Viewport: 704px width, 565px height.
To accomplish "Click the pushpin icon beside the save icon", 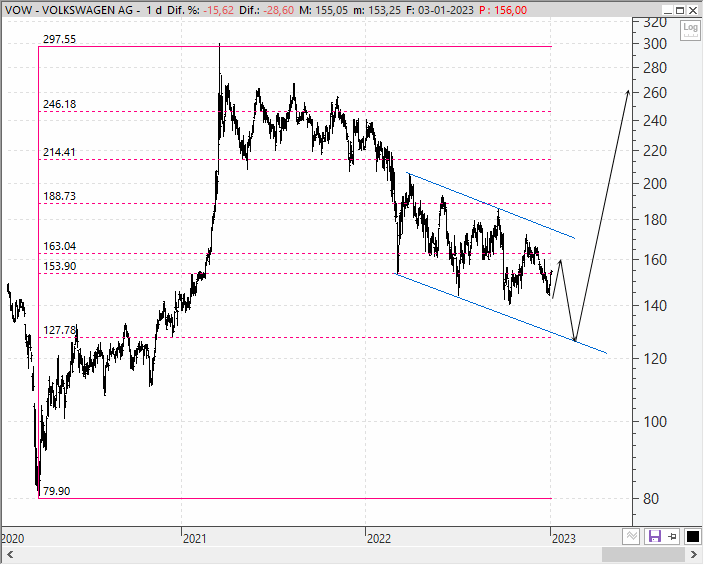I will coord(672,536).
